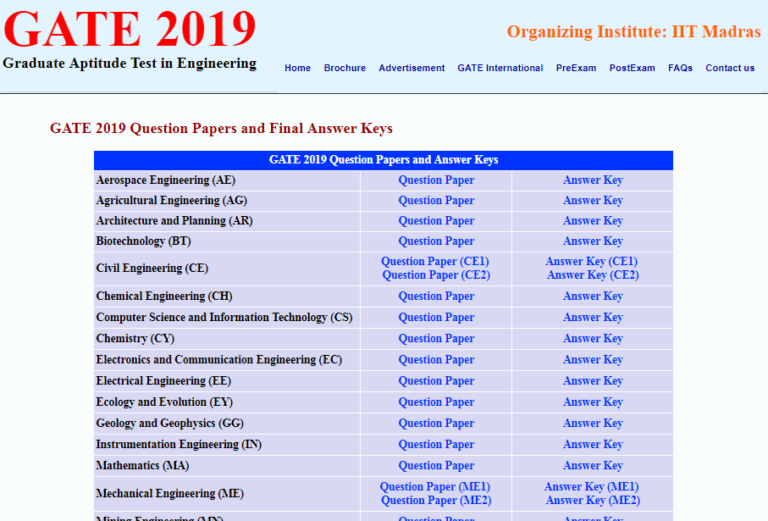Image resolution: width=768 pixels, height=521 pixels.
Task: Select 'Agricultural Engineering (AG)' cell text
Action: pos(171,200)
